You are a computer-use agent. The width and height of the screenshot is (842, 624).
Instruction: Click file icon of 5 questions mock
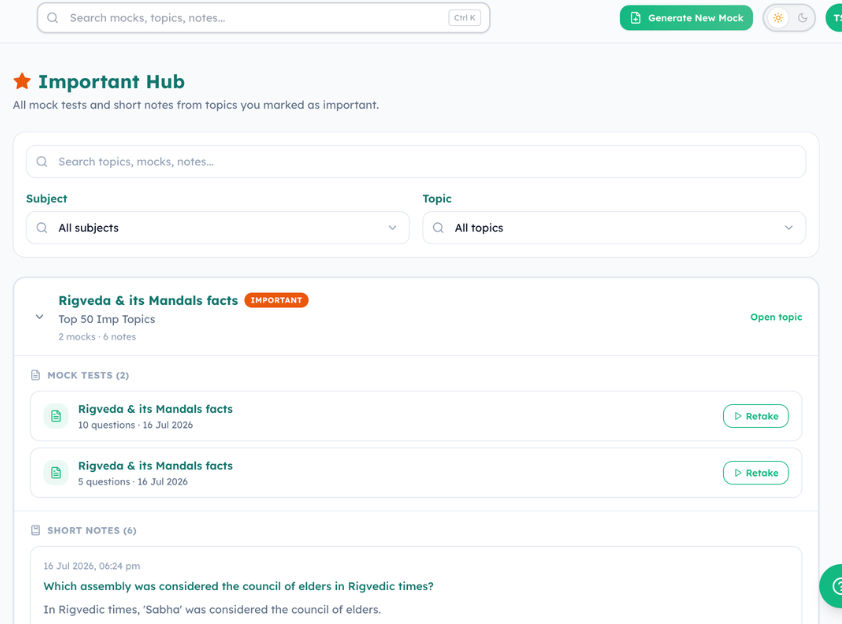tap(56, 473)
